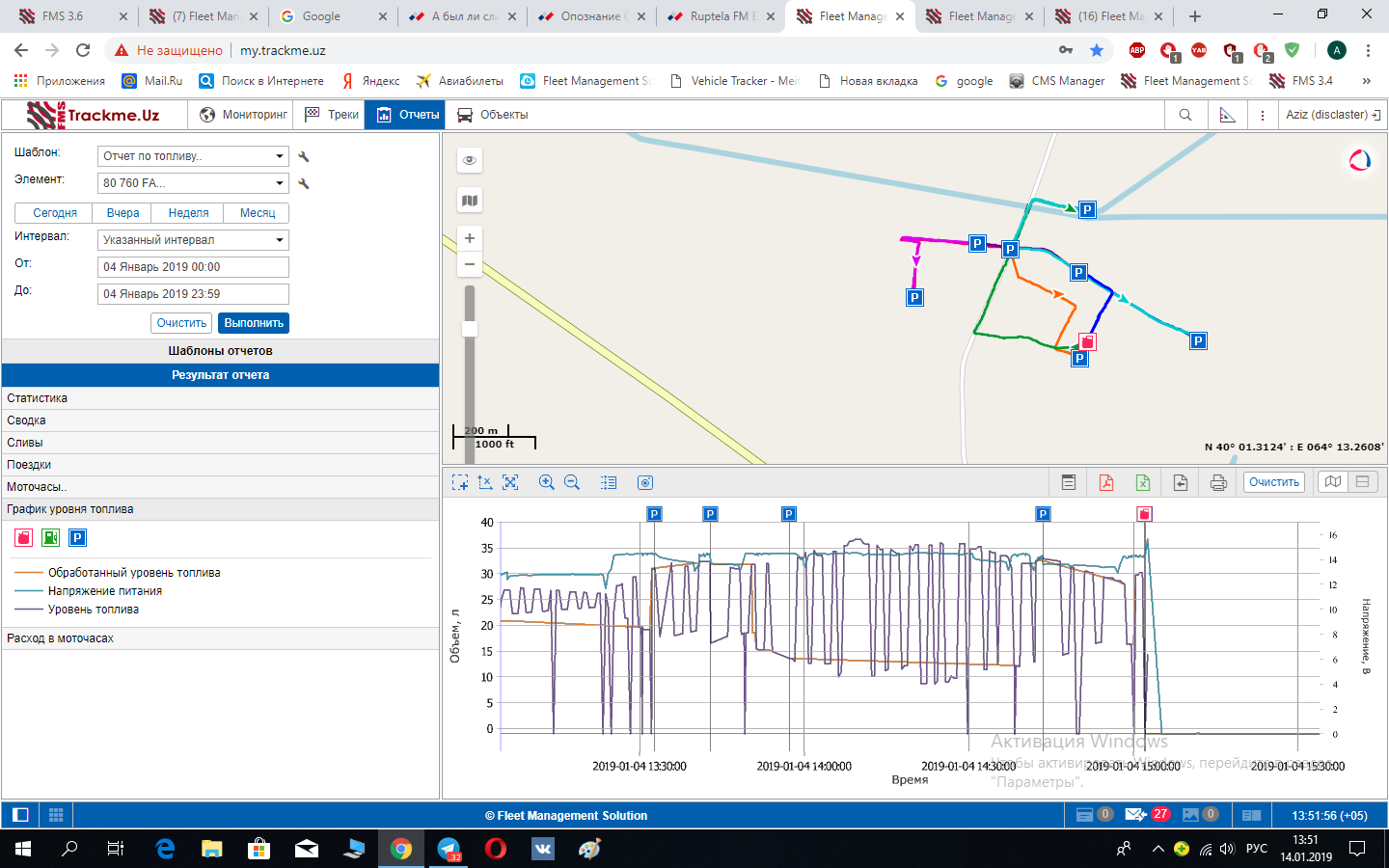Open the Шаблон report template dropdown
The width and height of the screenshot is (1389, 868).
pos(193,156)
